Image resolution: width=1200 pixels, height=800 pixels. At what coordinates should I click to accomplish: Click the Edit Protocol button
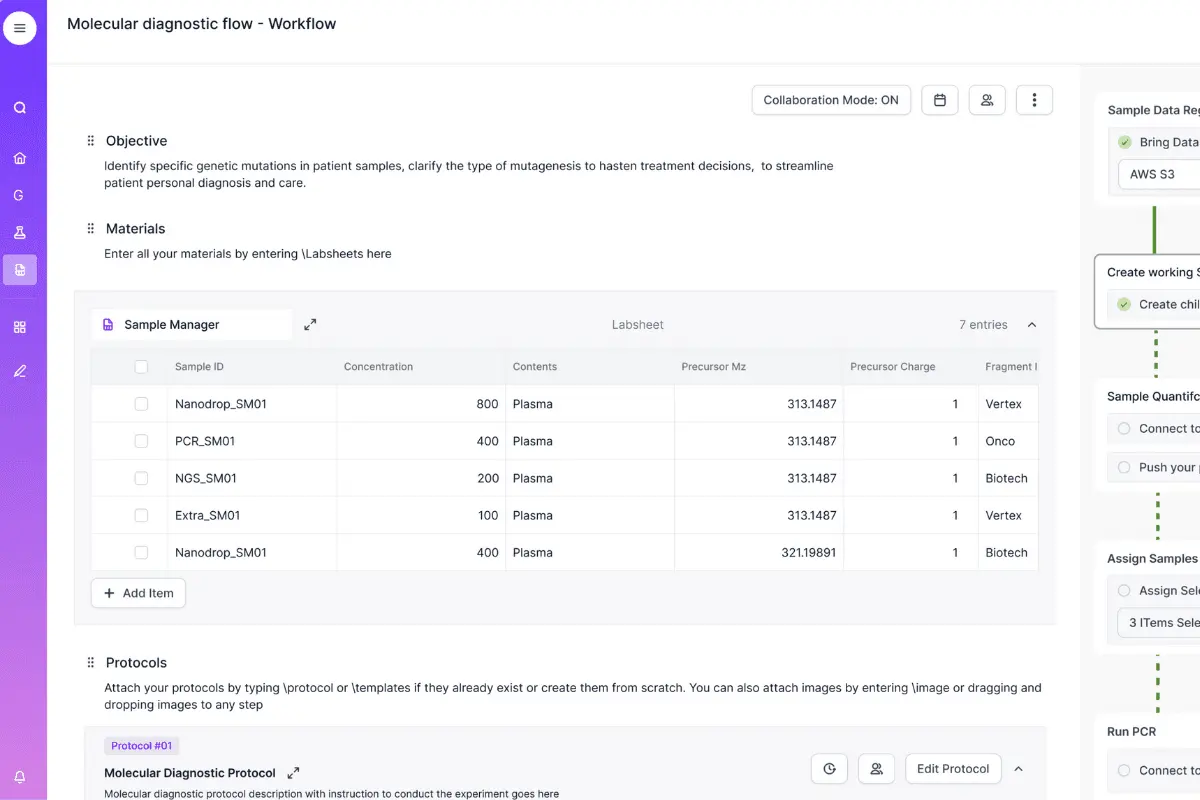(953, 769)
